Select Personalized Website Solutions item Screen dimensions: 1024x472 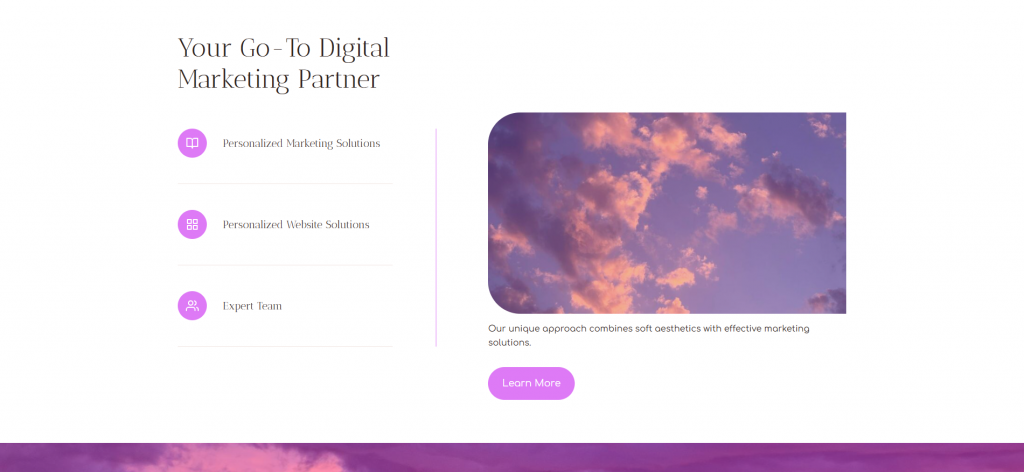[285, 225]
